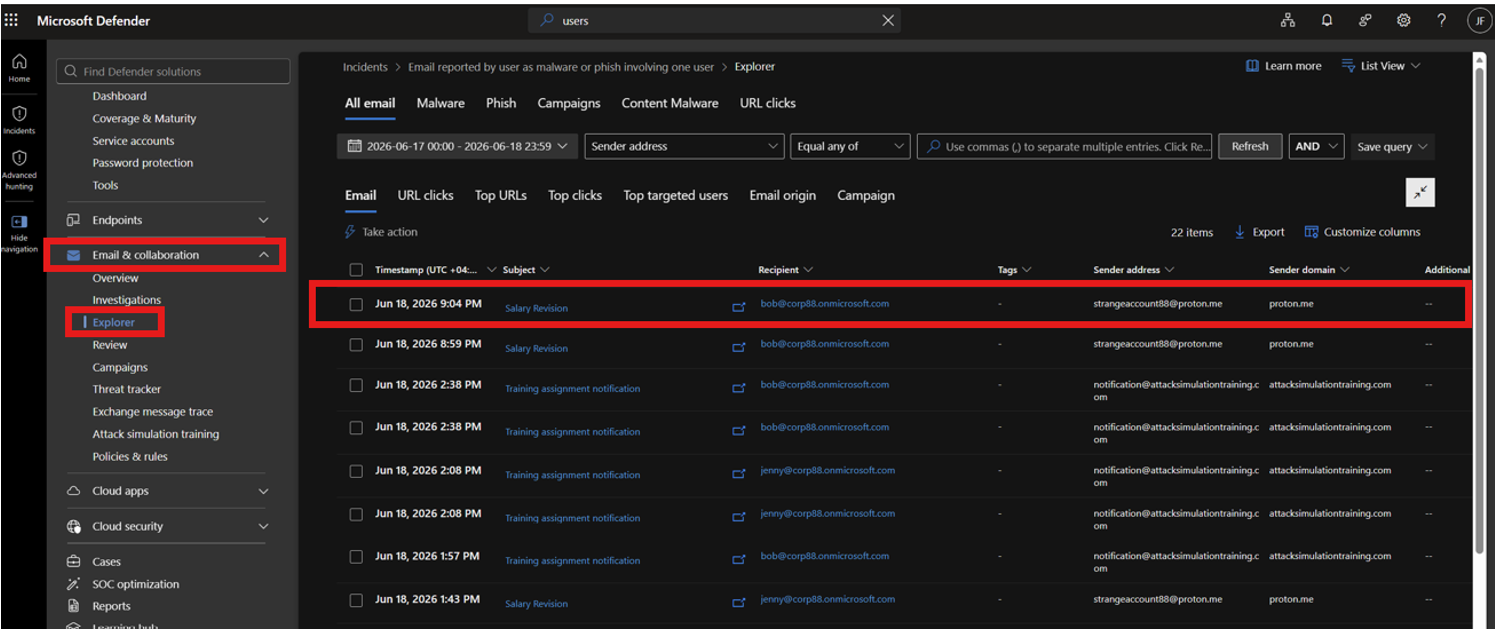Open first Salary Revision email in new window icon
The height and width of the screenshot is (634, 1498).
pos(739,307)
